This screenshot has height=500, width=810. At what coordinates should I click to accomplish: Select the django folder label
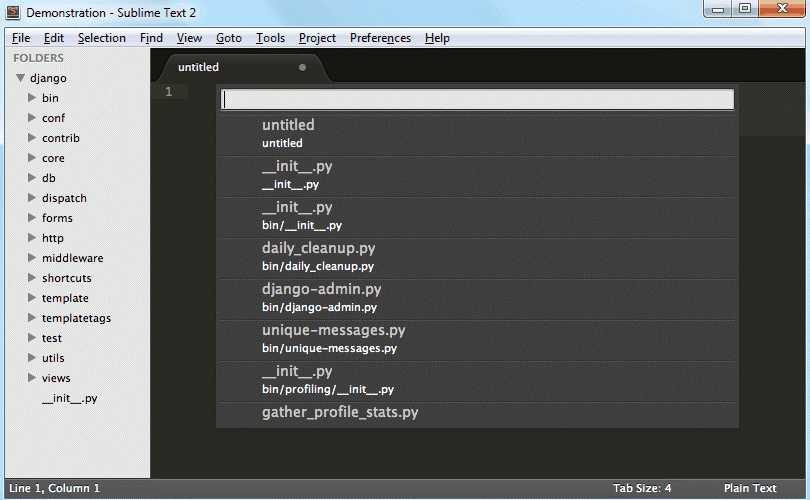[48, 78]
